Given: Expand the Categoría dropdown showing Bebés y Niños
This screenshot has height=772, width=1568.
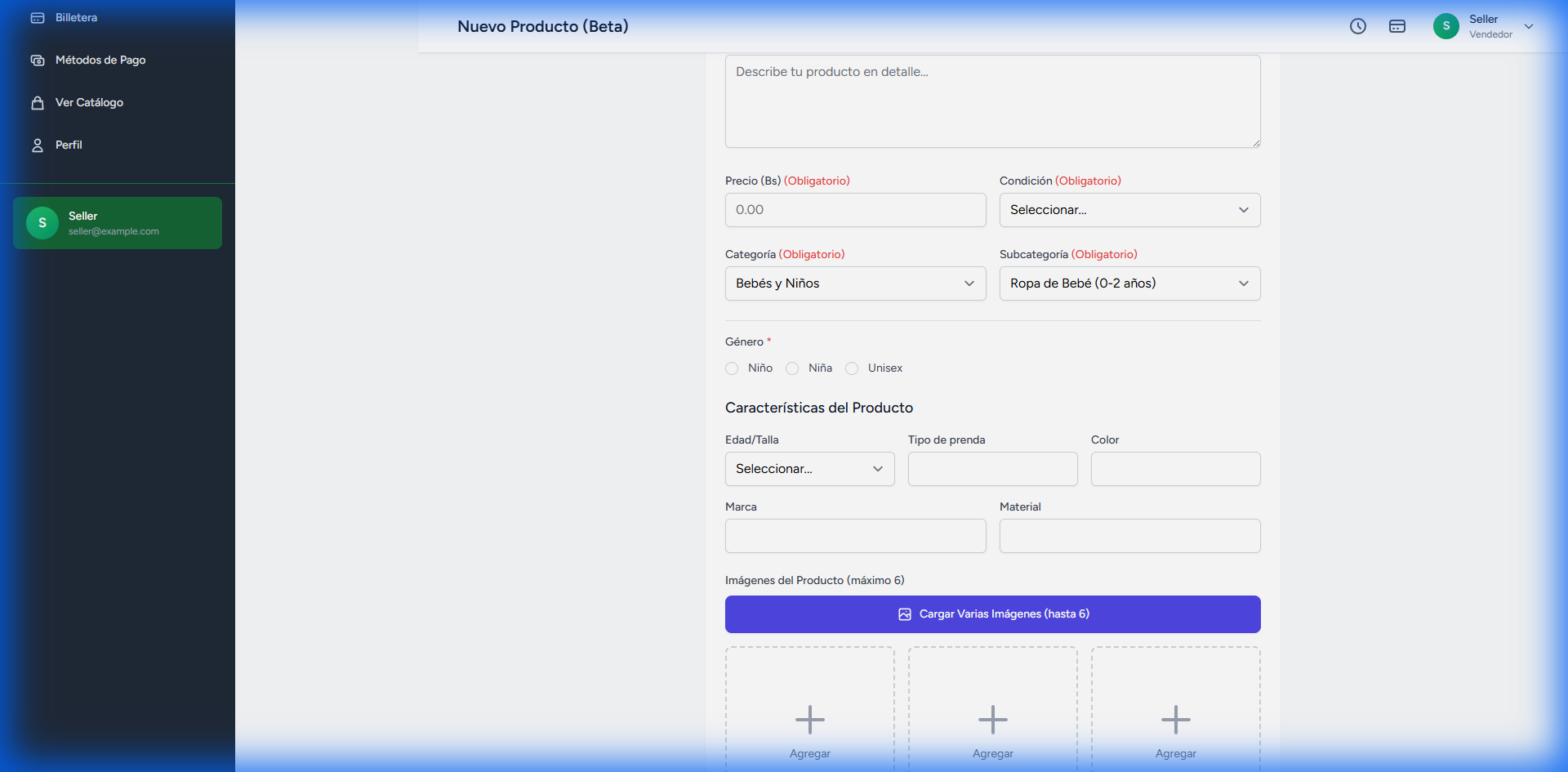Looking at the screenshot, I should coord(855,283).
